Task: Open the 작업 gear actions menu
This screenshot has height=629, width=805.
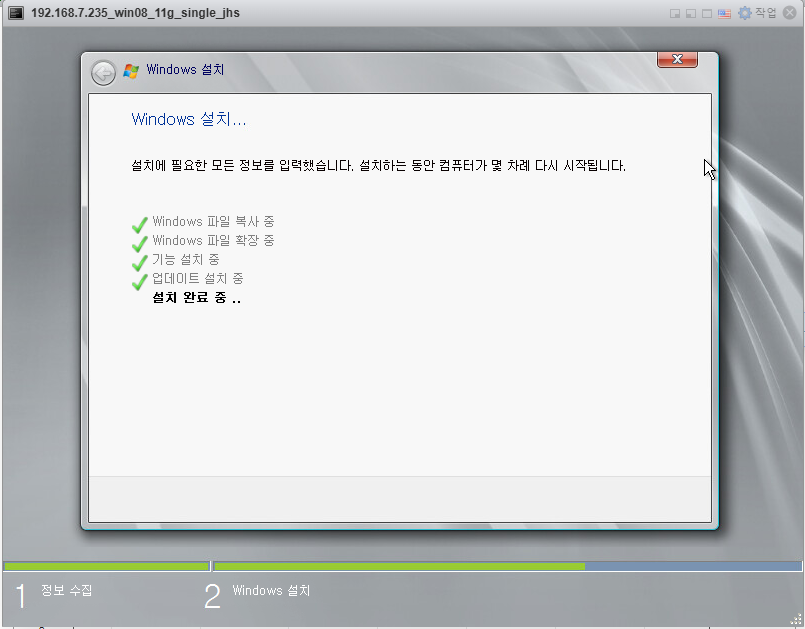Action: 757,13
